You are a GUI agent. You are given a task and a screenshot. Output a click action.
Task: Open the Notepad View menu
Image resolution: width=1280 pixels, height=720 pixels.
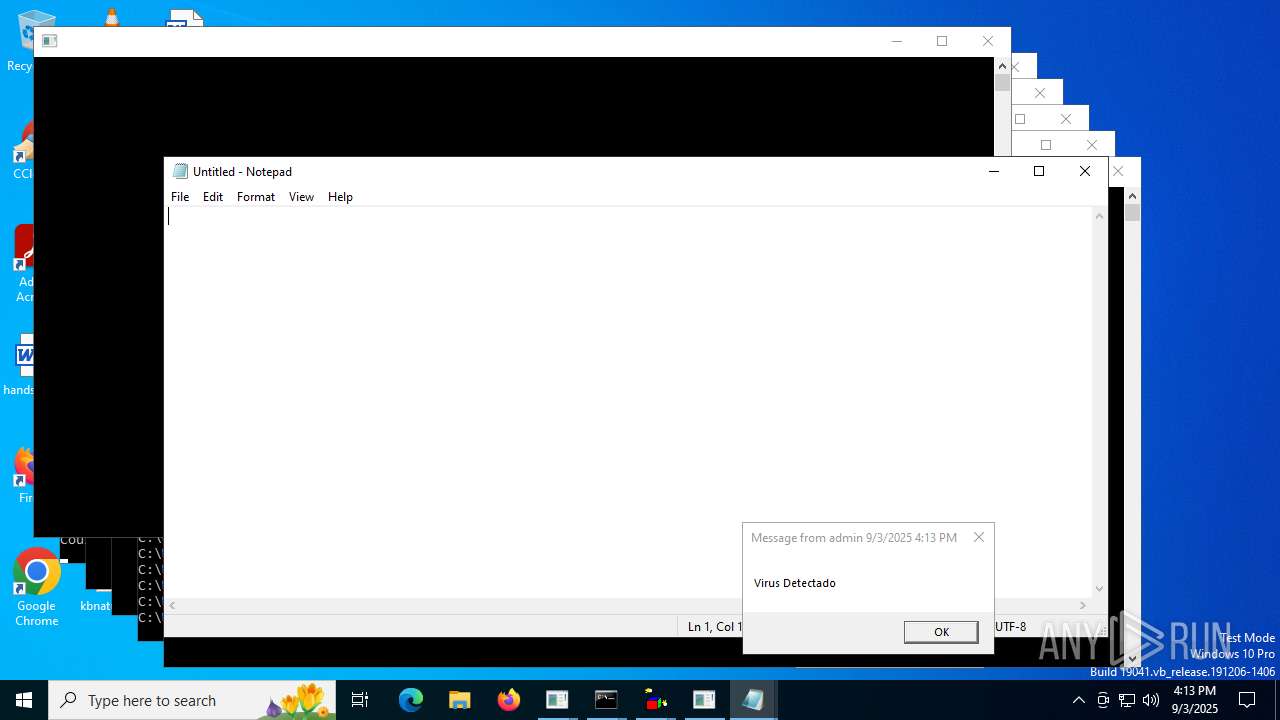pyautogui.click(x=301, y=197)
